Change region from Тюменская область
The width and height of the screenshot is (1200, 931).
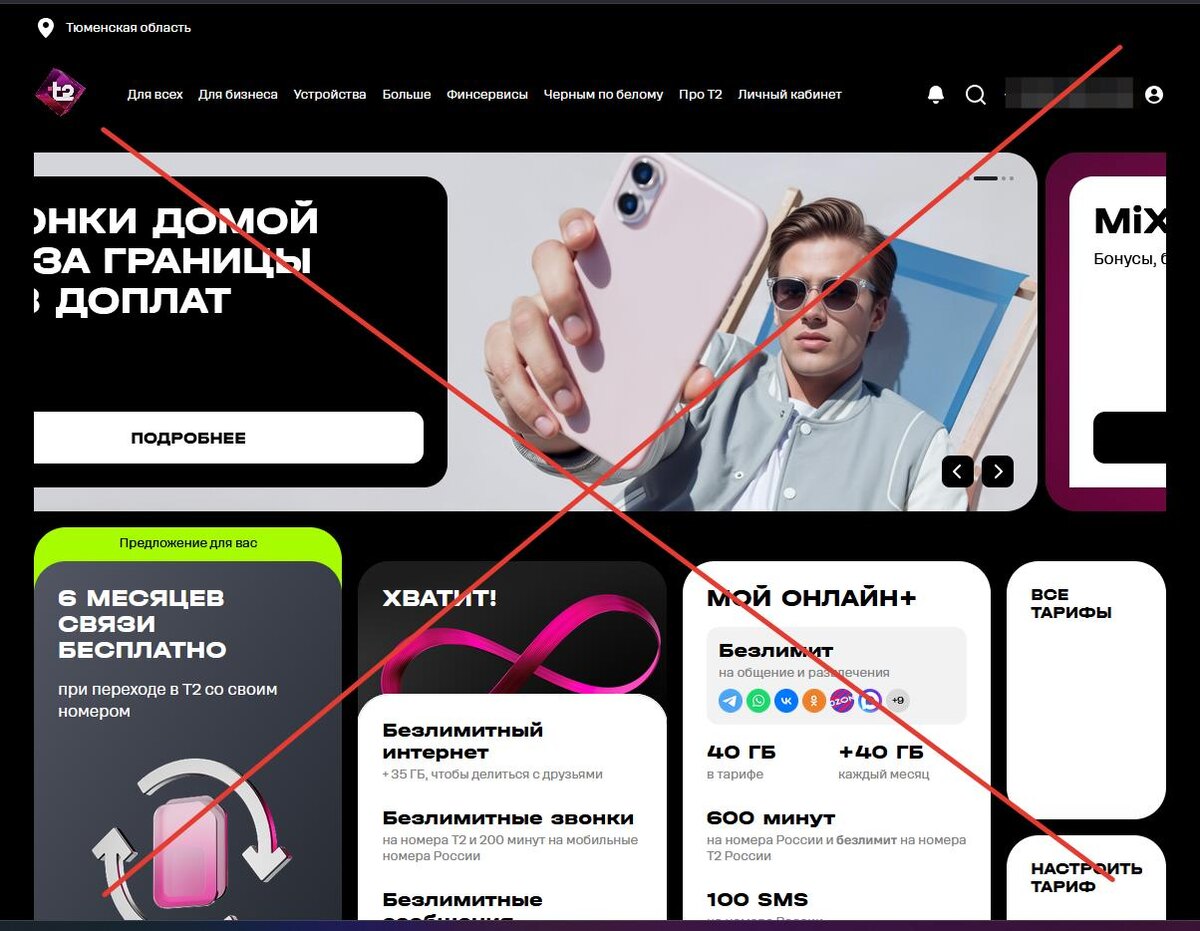coord(128,28)
